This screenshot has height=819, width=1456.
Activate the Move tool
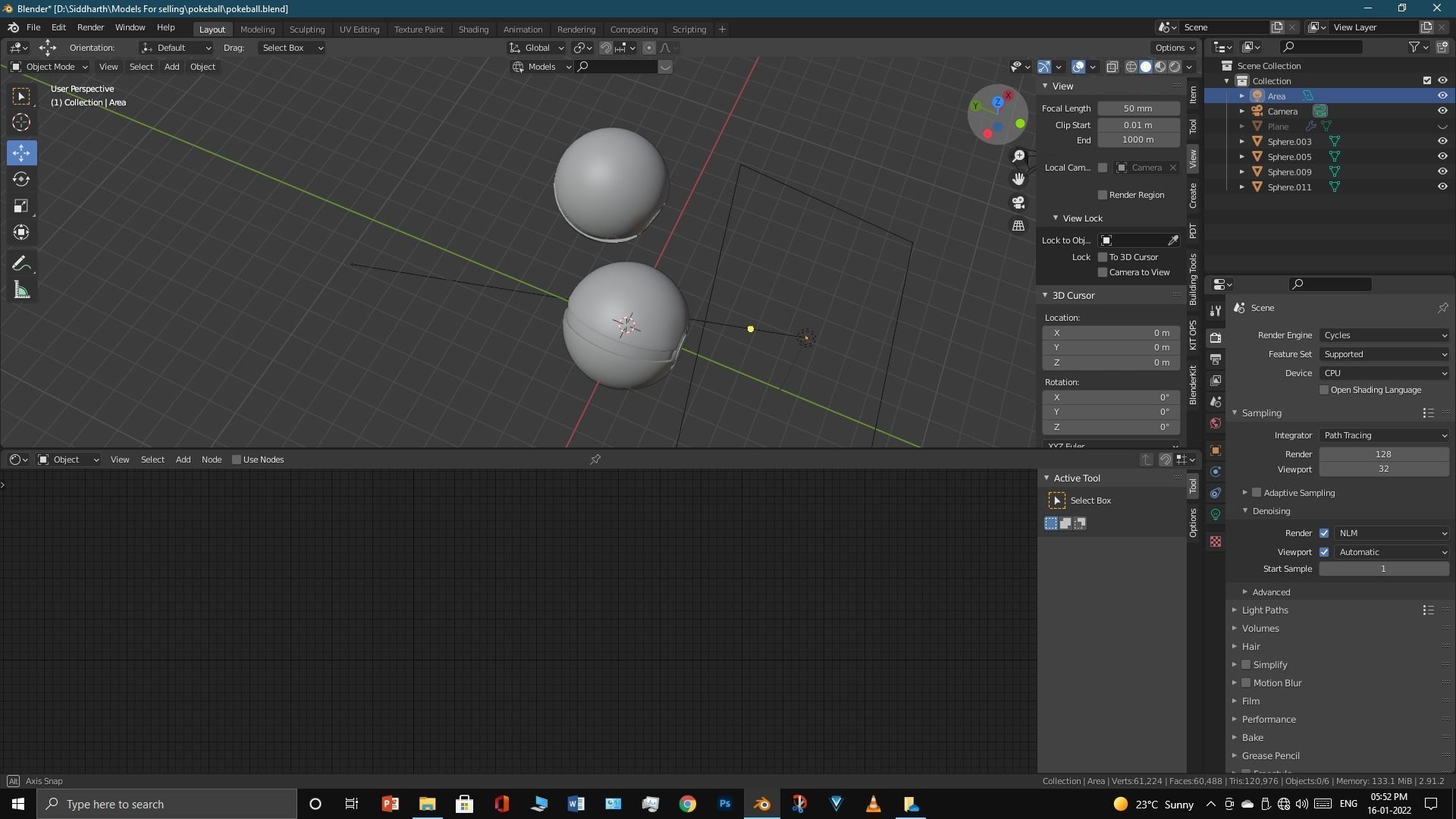[x=21, y=153]
